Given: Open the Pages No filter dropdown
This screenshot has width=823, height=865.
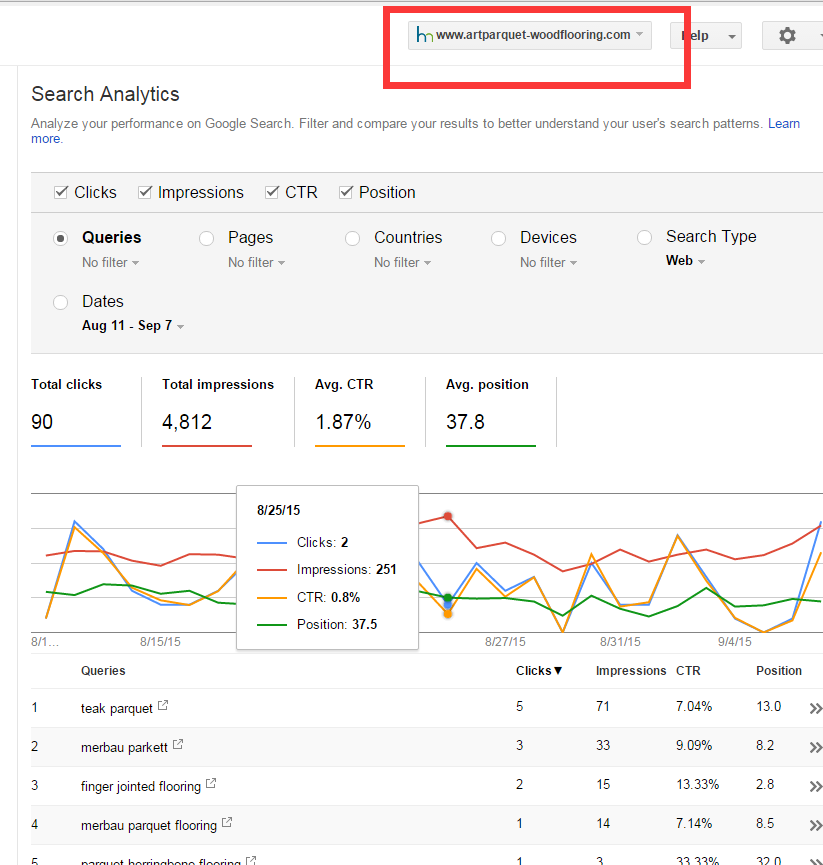Looking at the screenshot, I should (x=256, y=263).
